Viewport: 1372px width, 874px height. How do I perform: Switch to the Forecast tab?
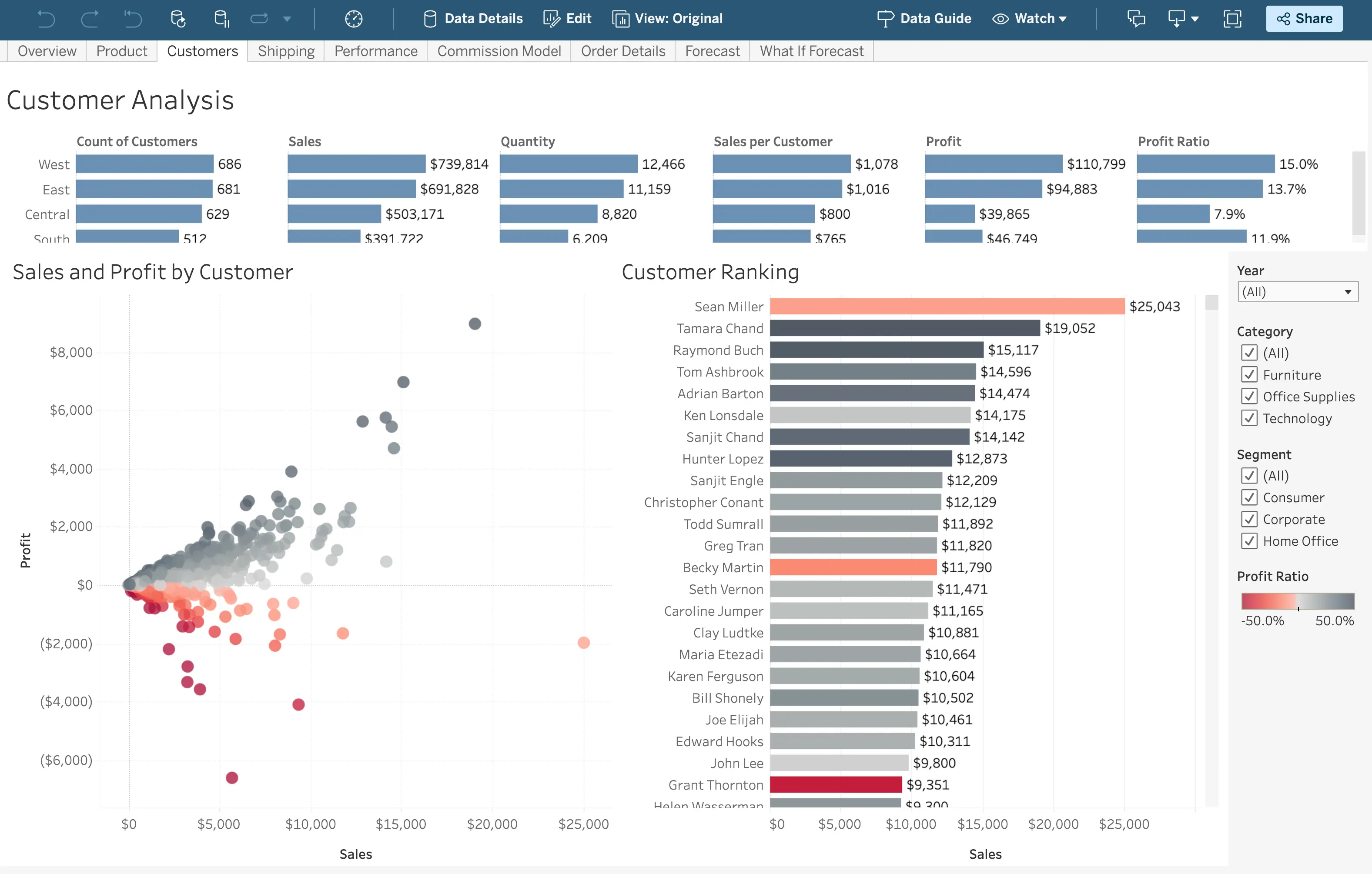pyautogui.click(x=712, y=51)
